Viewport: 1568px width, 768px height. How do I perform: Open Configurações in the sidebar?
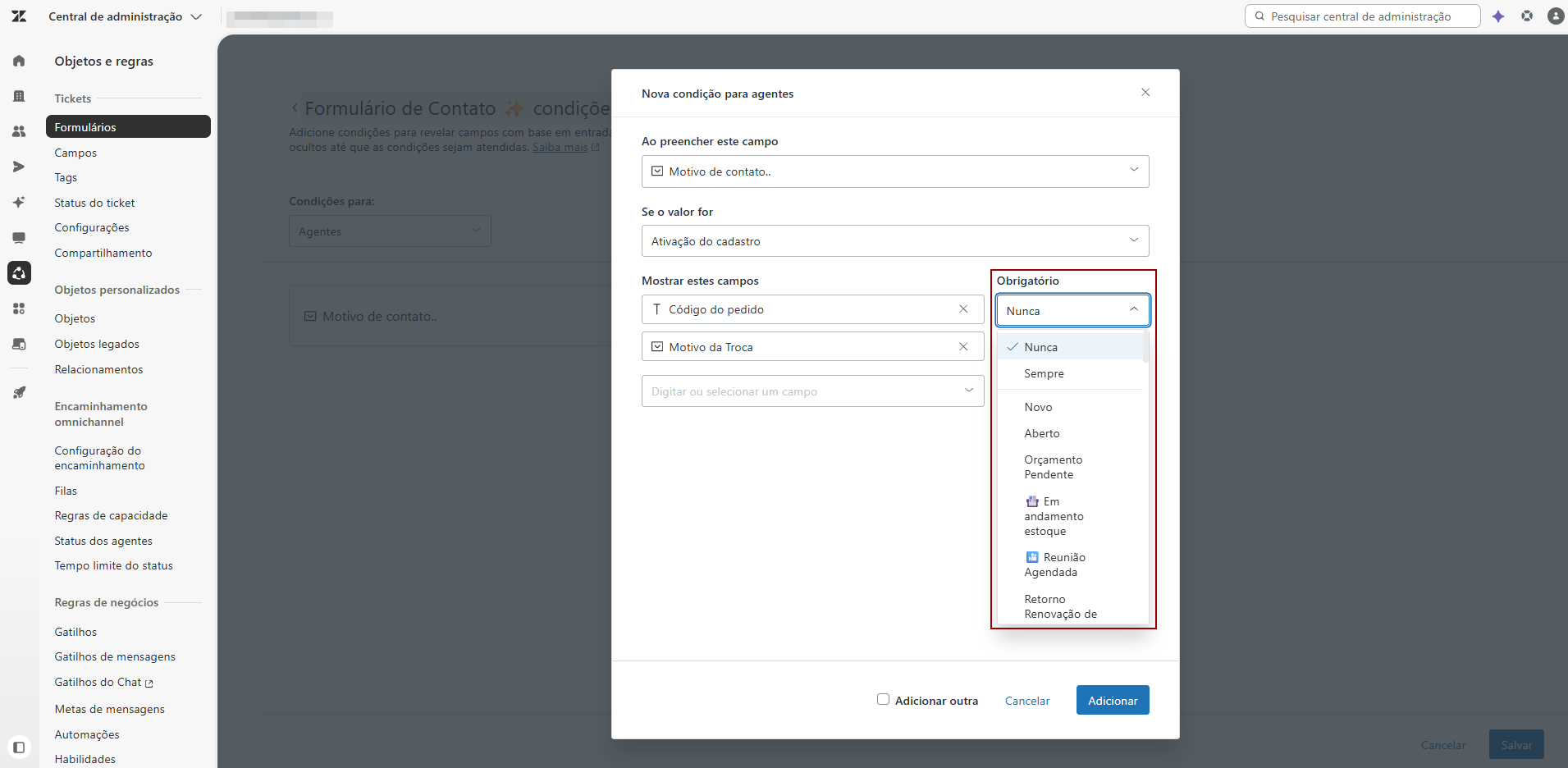[92, 227]
